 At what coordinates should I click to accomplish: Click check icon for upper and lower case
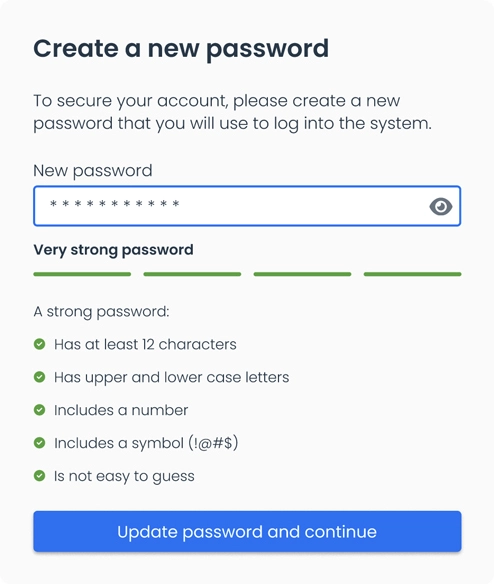[39, 377]
